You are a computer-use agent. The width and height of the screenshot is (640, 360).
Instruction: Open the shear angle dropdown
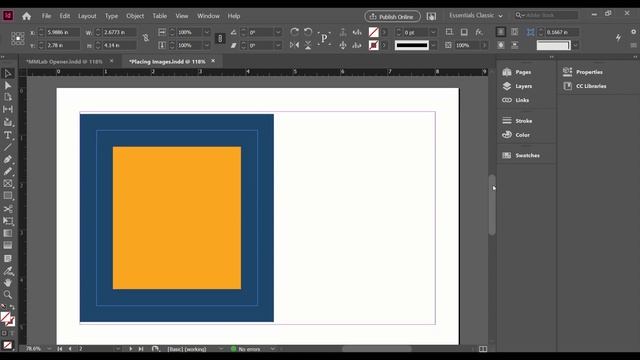[x=278, y=45]
